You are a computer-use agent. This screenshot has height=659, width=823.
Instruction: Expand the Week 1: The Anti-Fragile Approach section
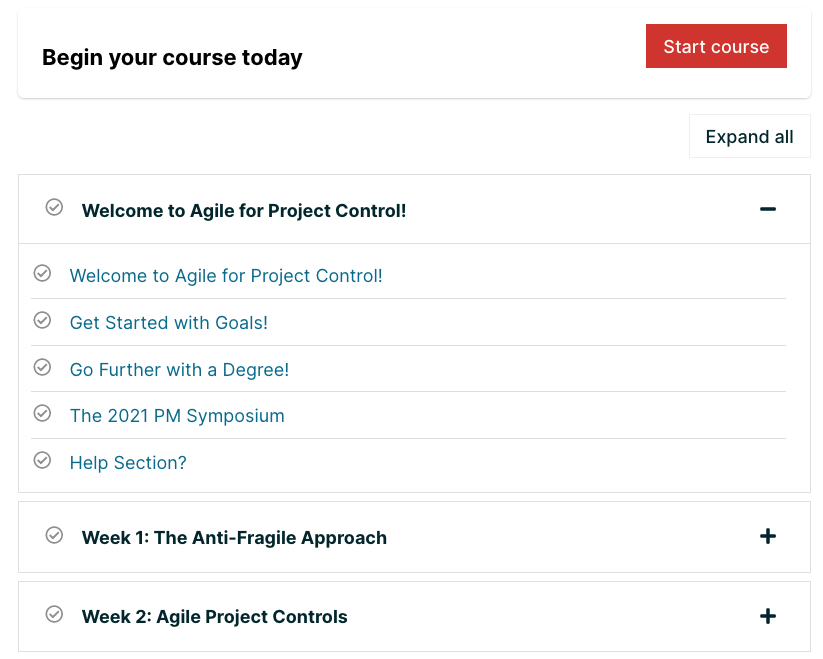(768, 536)
